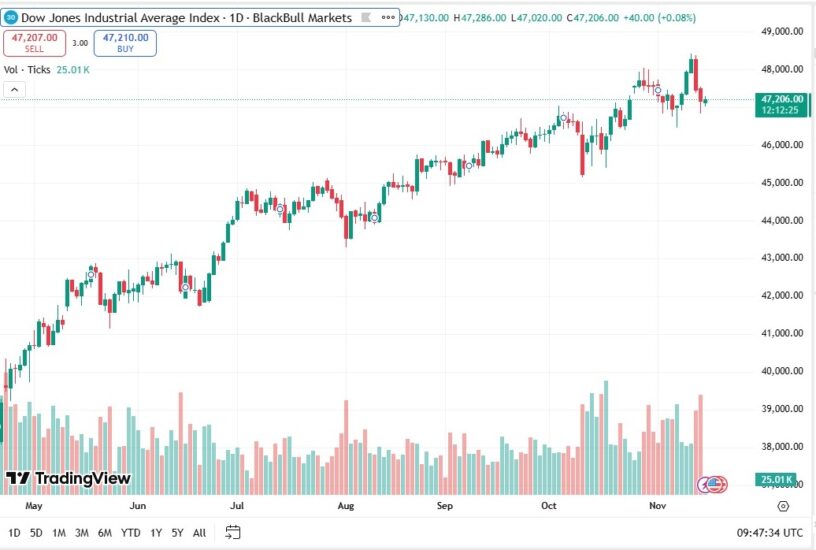Screen dimensions: 816x550
Task: Click the US flag economic event icon
Action: pyautogui.click(x=717, y=484)
